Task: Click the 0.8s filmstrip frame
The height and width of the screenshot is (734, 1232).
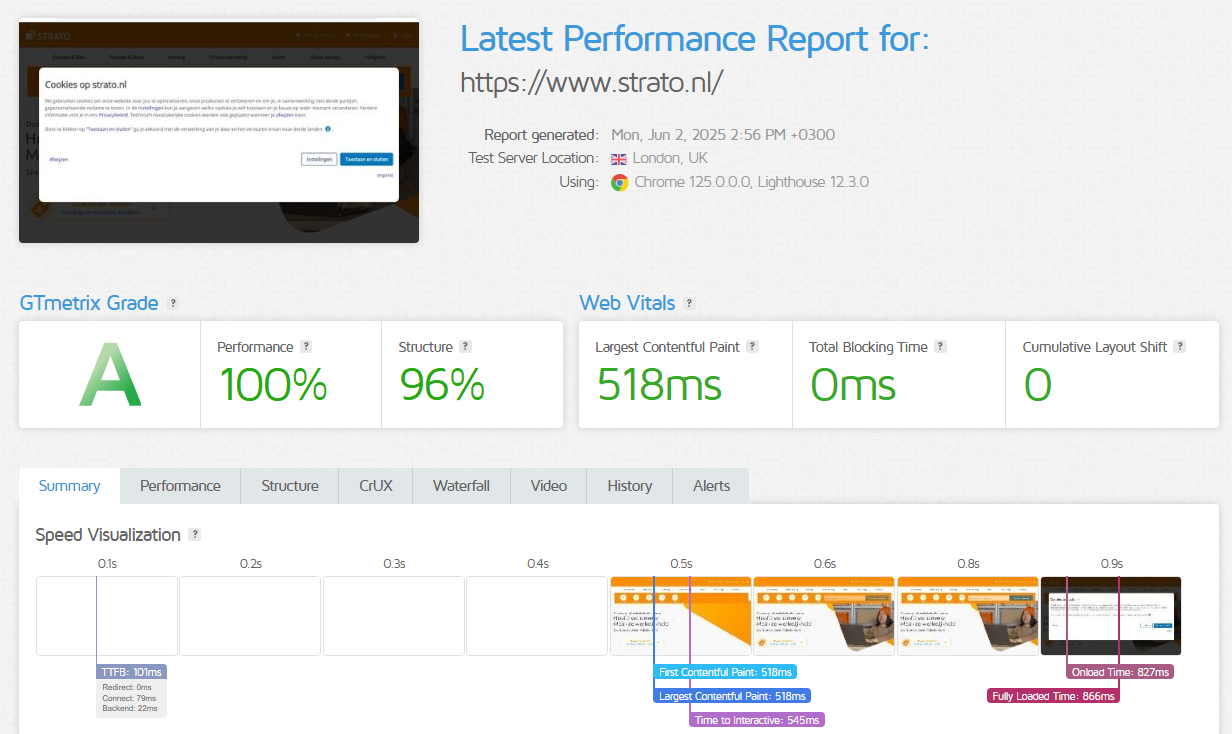Action: (968, 616)
